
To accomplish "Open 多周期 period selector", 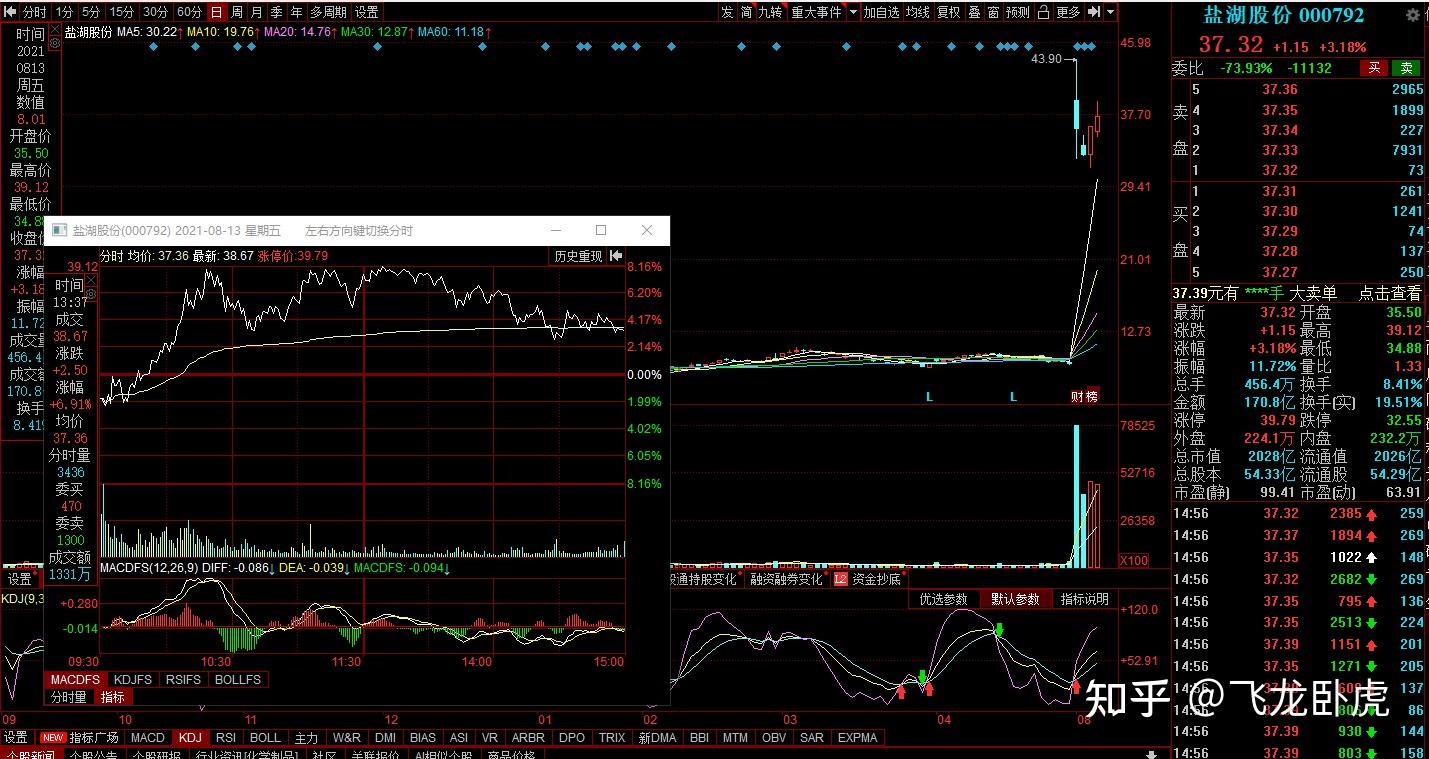I will pos(328,12).
